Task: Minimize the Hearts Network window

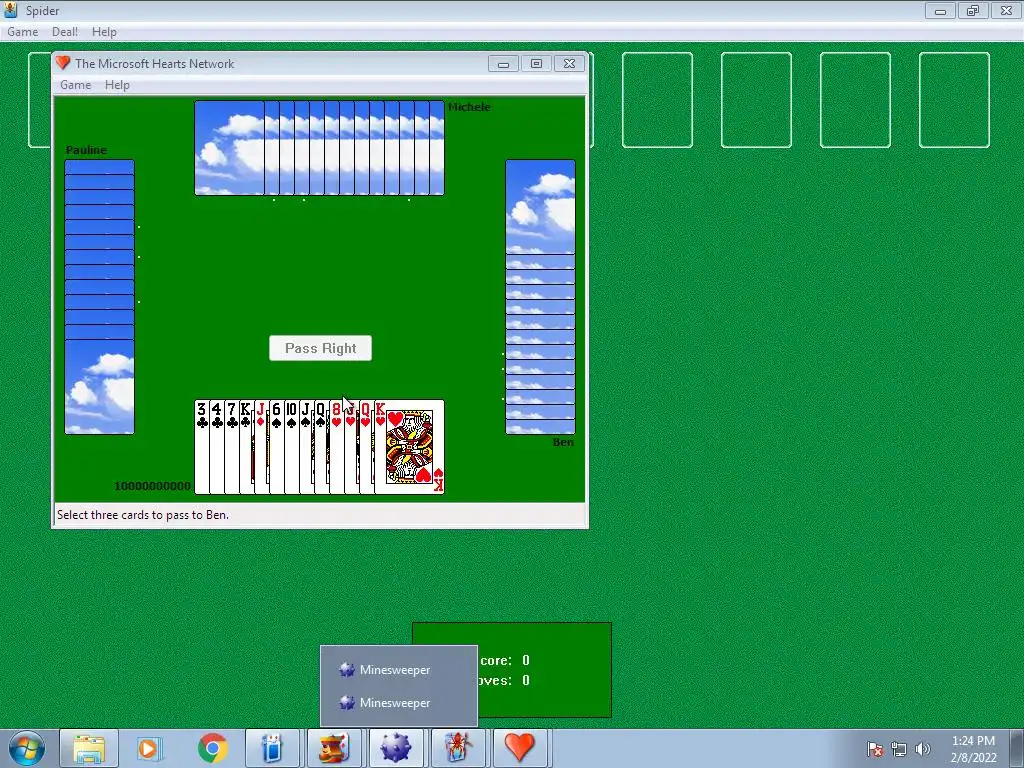Action: pos(504,63)
